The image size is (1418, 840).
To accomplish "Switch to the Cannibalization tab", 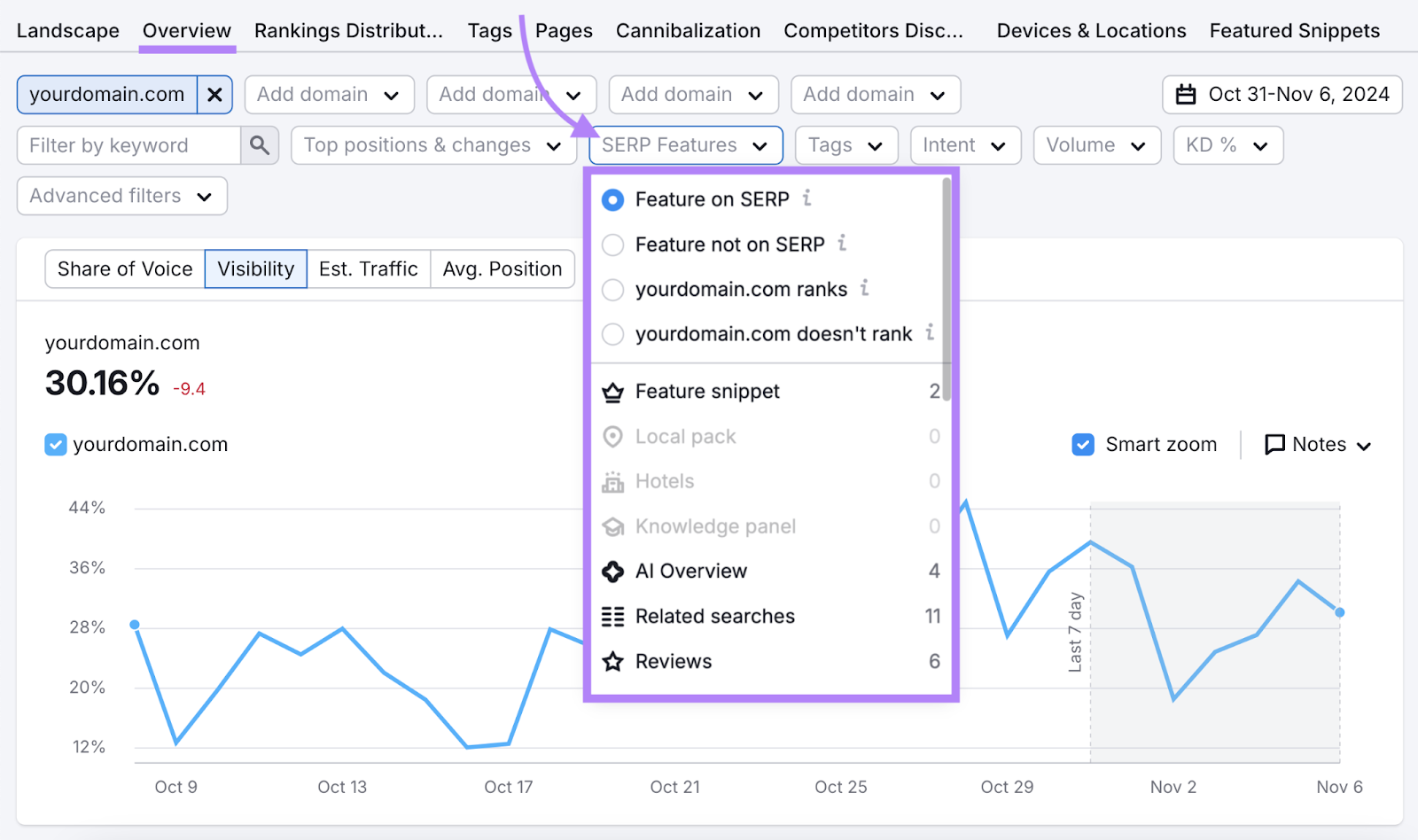I will point(688,29).
